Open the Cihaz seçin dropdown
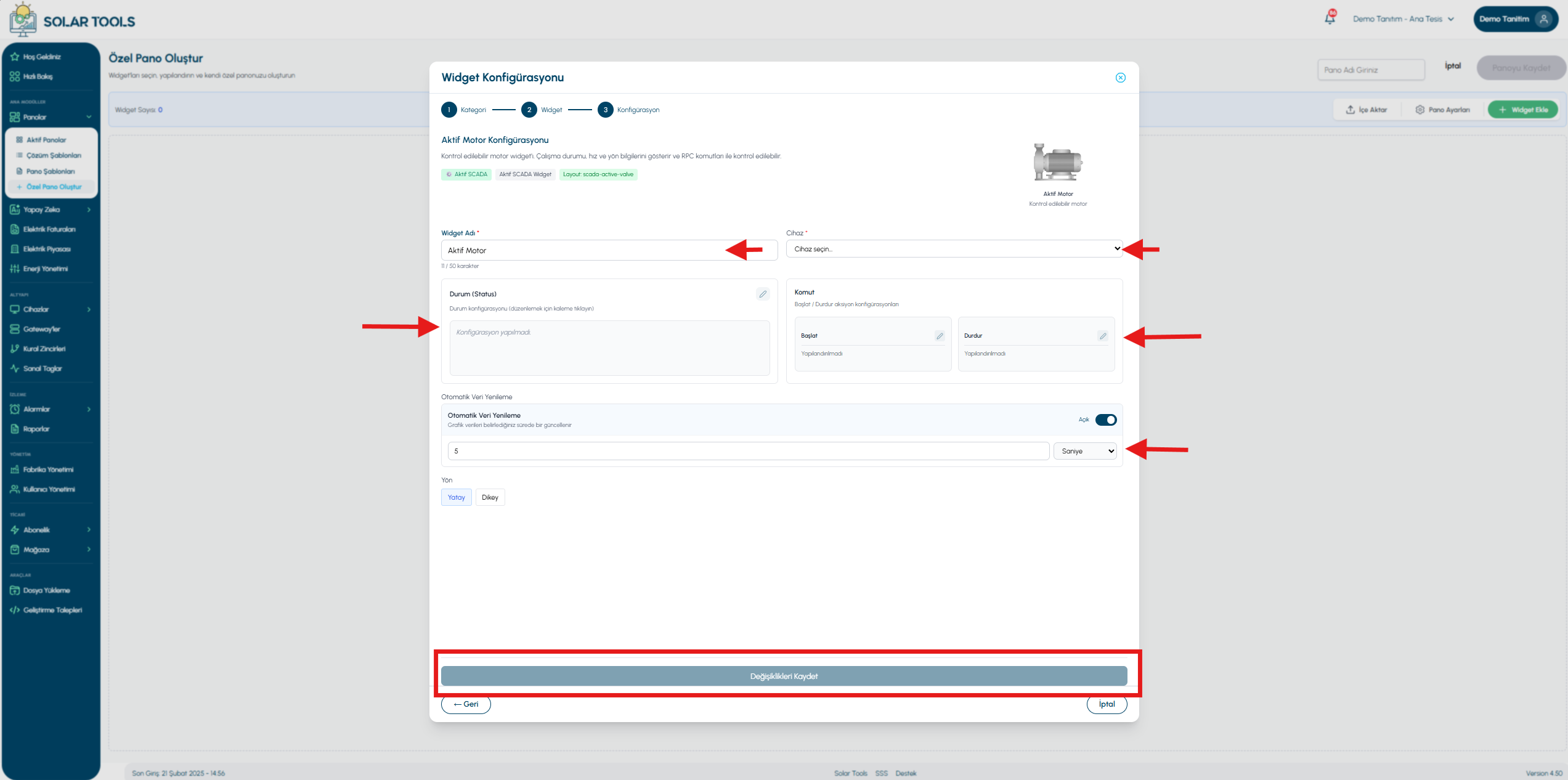 click(954, 249)
